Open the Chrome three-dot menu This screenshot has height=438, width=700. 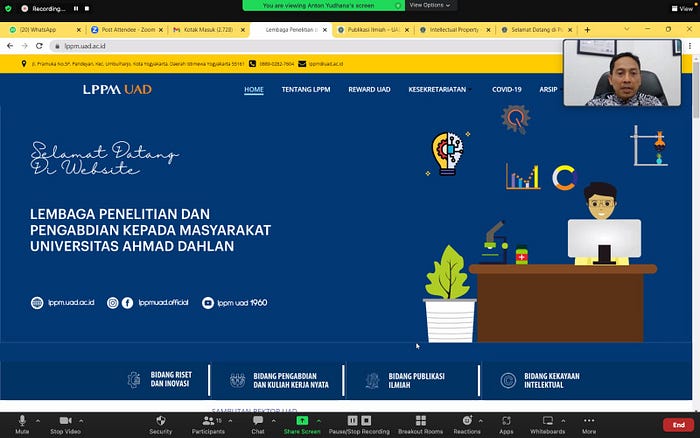[x=690, y=46]
